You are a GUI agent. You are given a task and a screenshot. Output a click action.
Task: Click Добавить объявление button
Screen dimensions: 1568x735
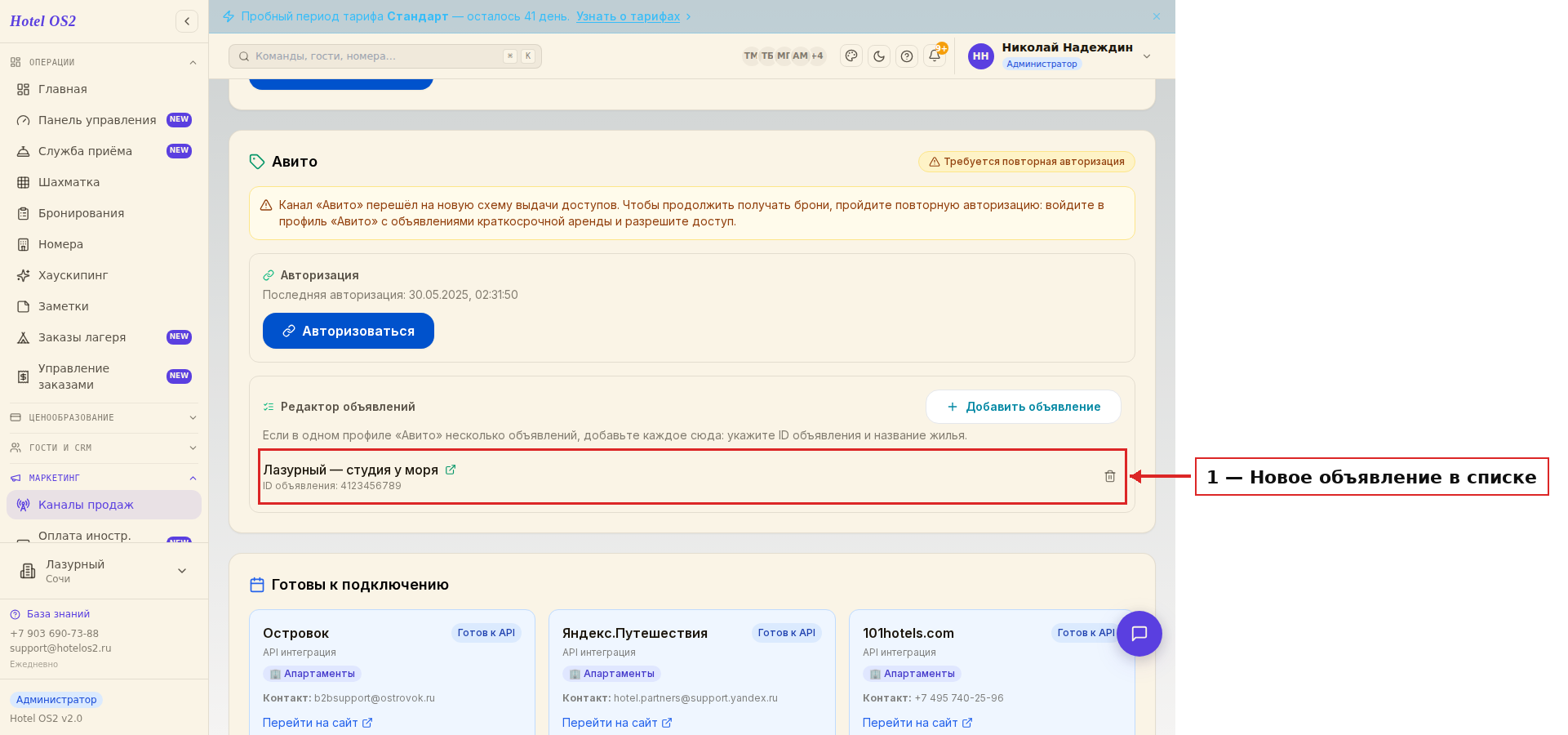click(1024, 407)
